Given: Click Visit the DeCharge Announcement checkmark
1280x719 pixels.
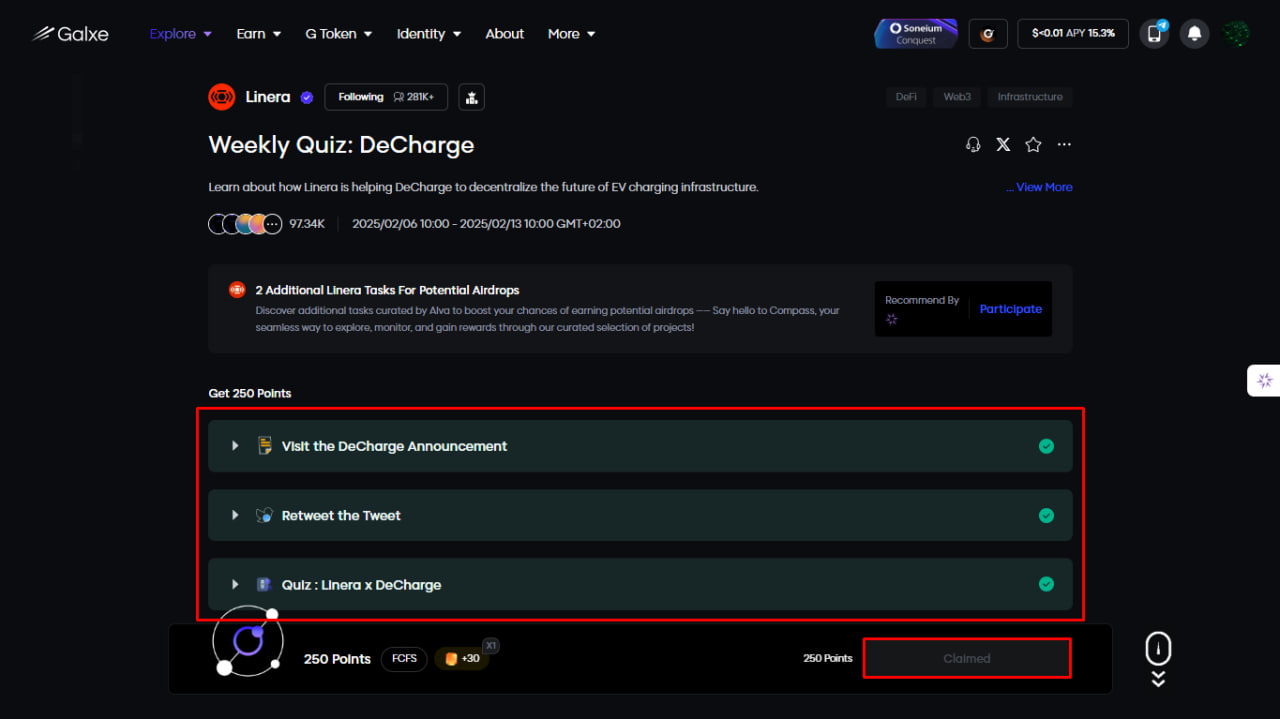Looking at the screenshot, I should coord(1046,446).
